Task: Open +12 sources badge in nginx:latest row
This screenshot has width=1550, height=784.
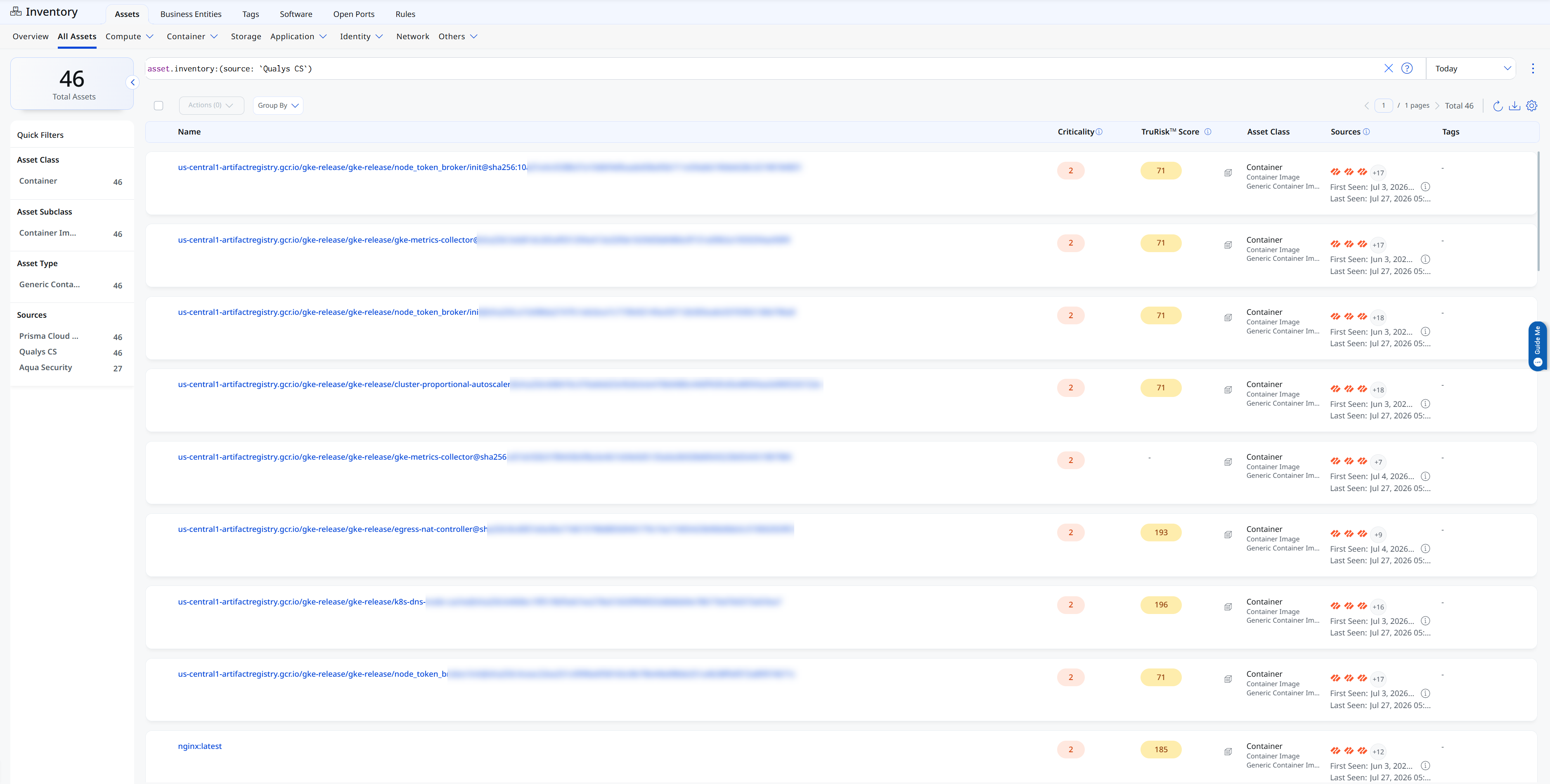Action: coord(1378,752)
